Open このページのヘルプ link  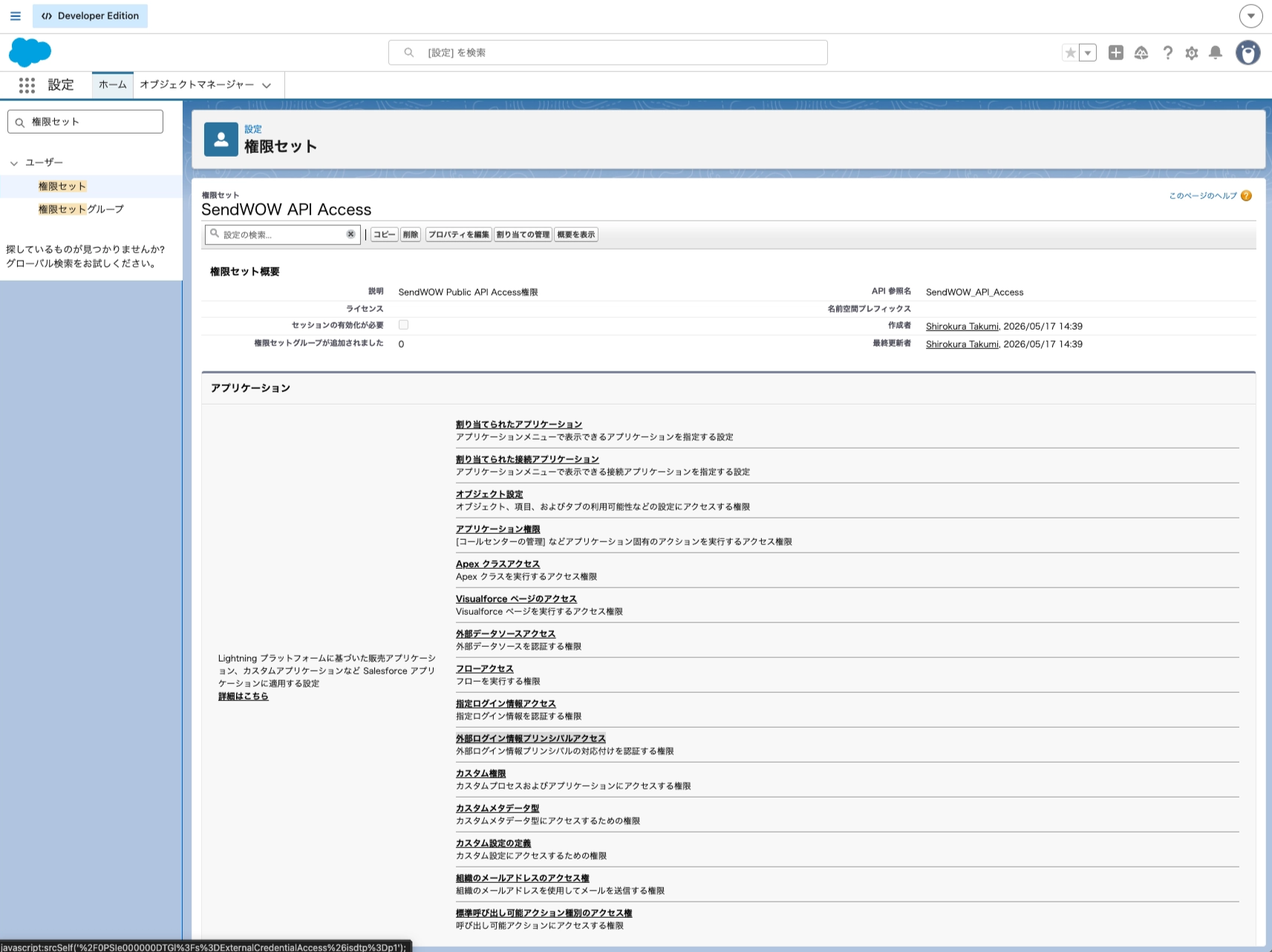pyautogui.click(x=1203, y=196)
